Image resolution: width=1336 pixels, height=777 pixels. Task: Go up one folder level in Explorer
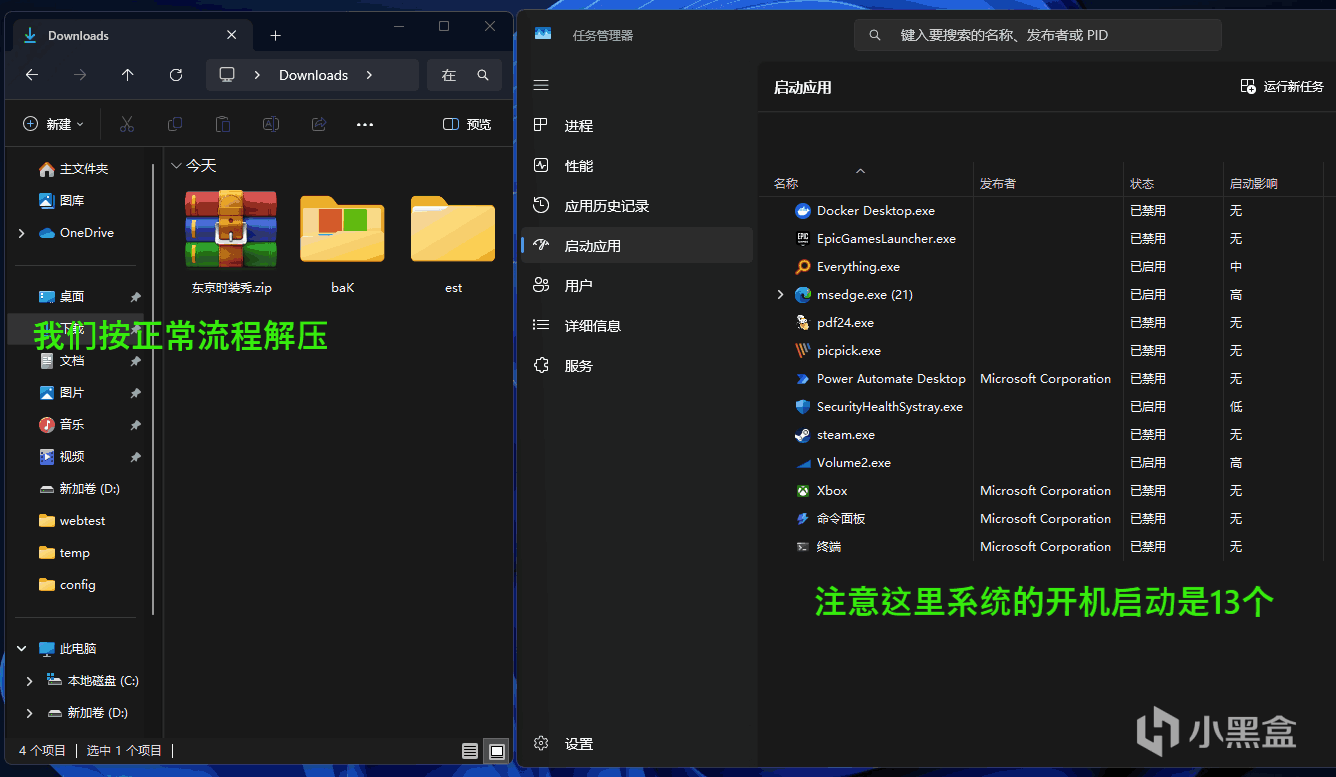point(127,75)
